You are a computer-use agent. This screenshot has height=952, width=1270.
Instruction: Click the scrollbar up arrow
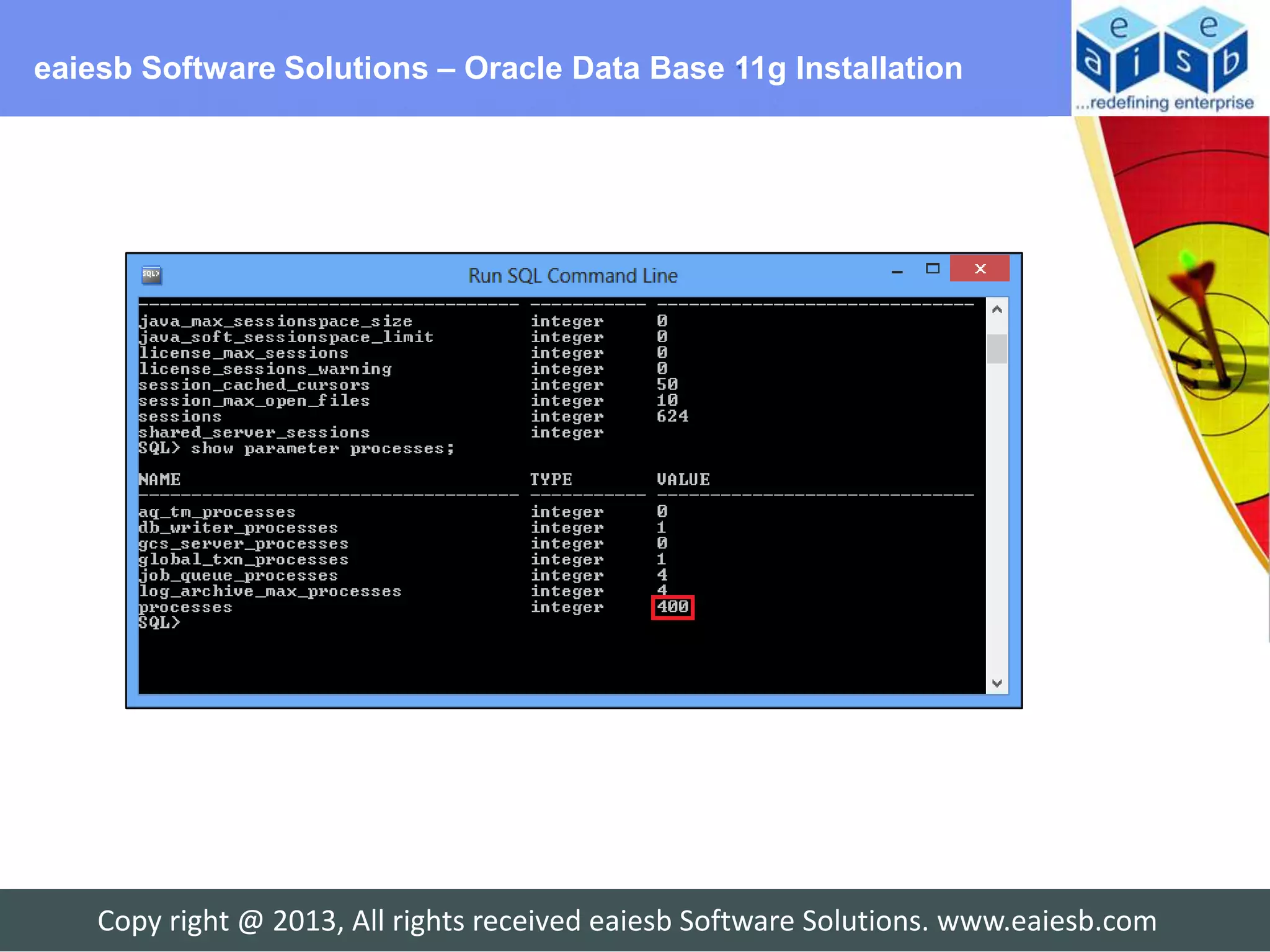tap(997, 309)
